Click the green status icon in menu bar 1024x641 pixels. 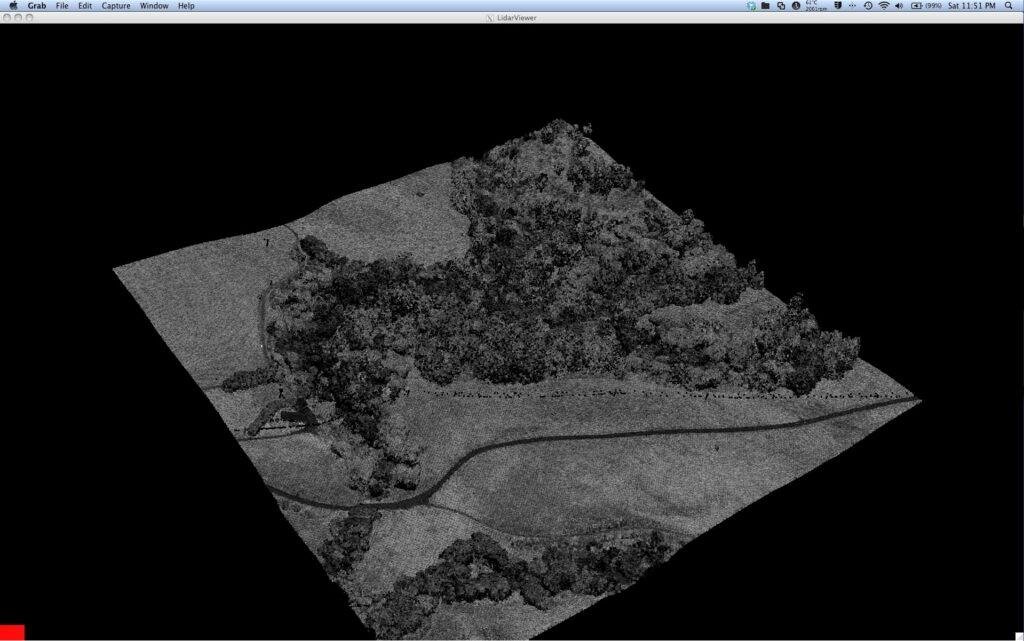coord(751,6)
